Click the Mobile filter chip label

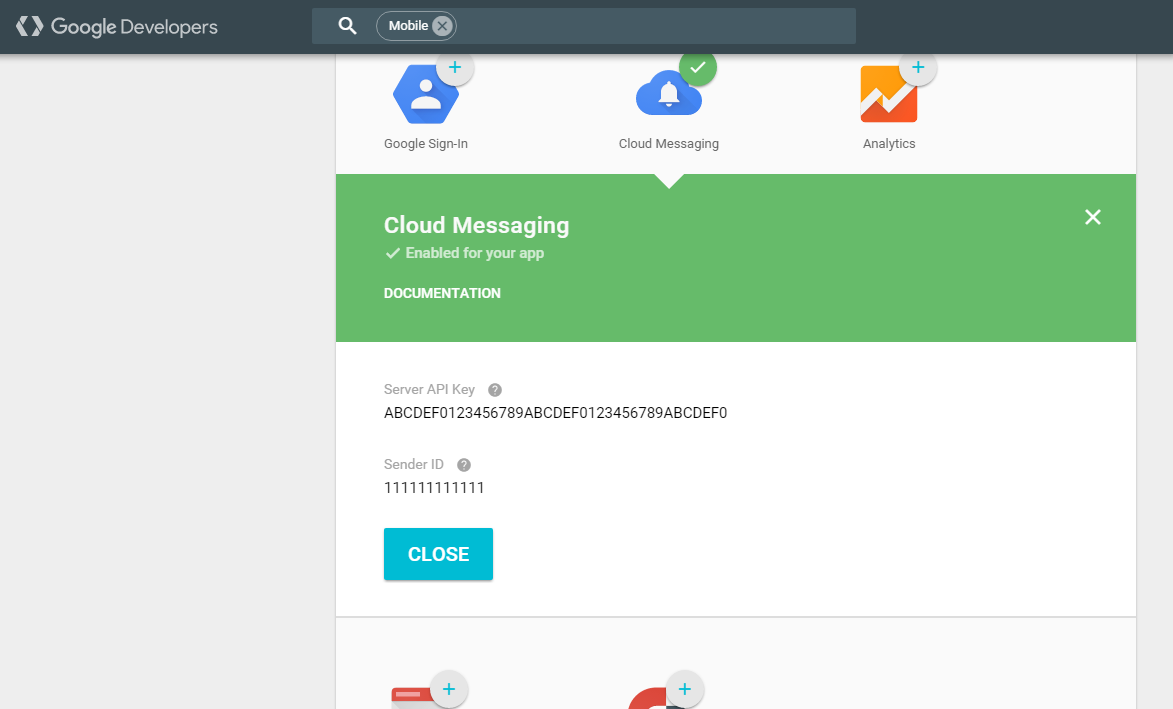(408, 26)
